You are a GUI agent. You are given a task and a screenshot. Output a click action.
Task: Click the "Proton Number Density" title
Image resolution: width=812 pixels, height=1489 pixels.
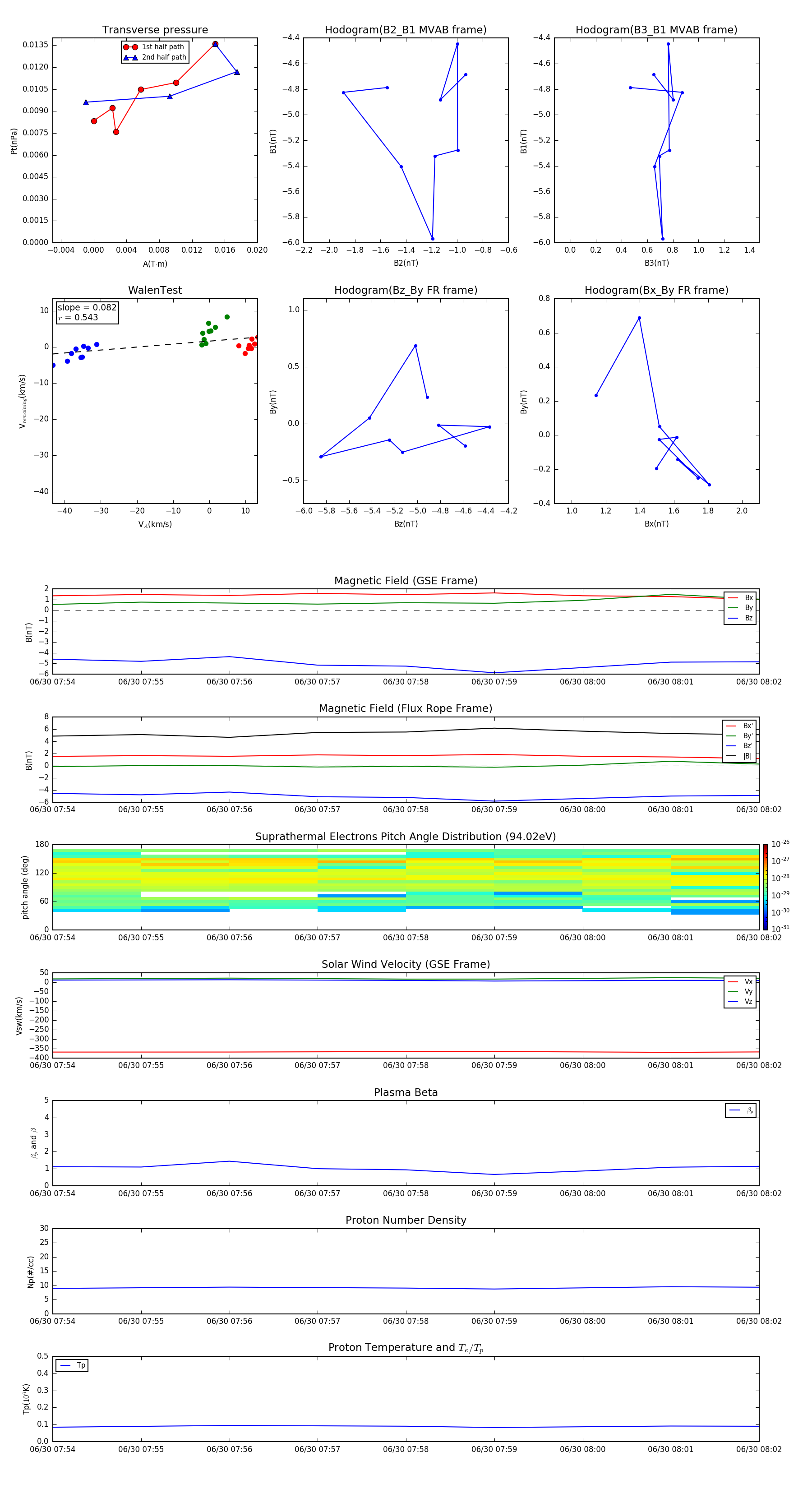pyautogui.click(x=406, y=1220)
